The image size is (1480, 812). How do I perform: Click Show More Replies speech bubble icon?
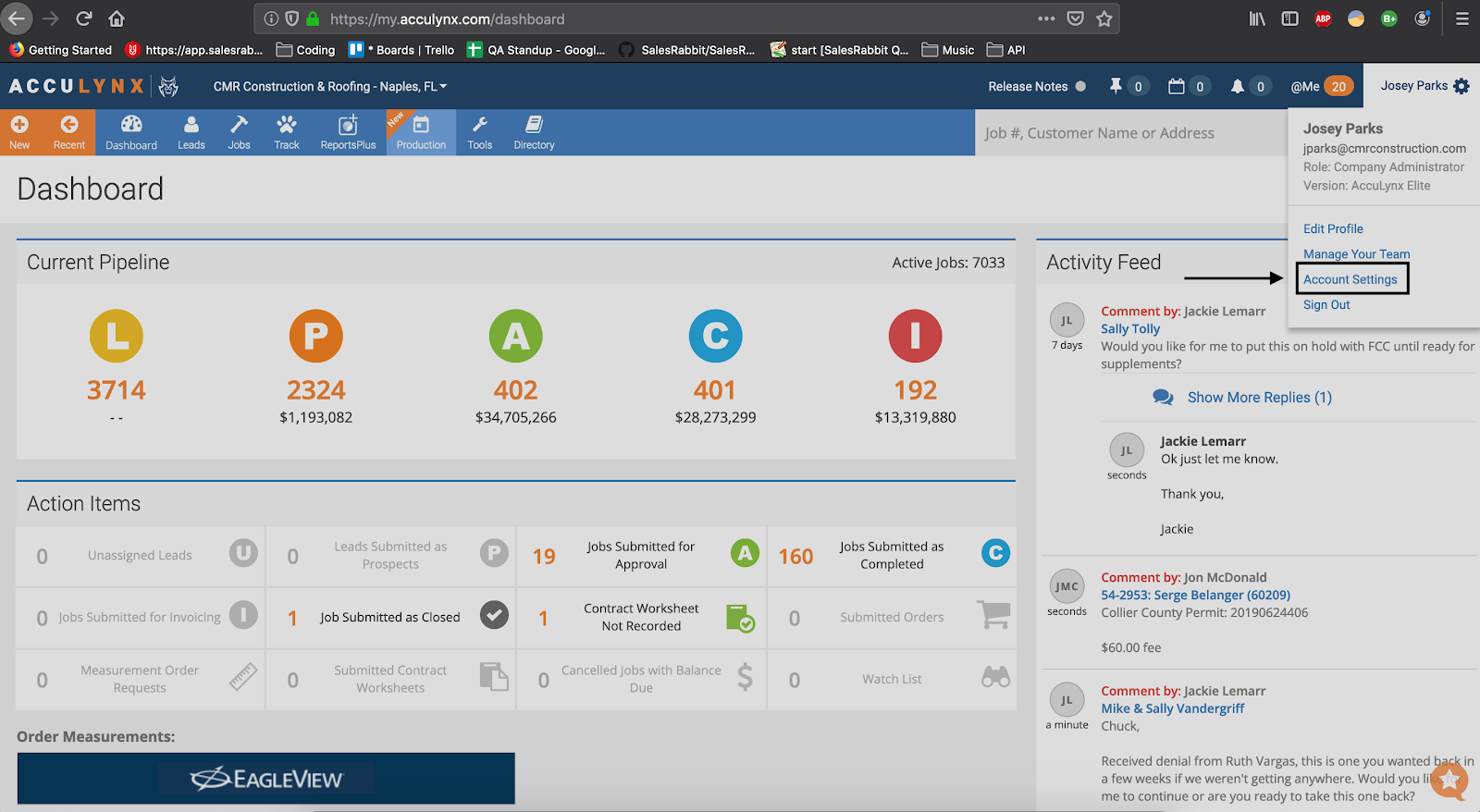click(x=1163, y=397)
